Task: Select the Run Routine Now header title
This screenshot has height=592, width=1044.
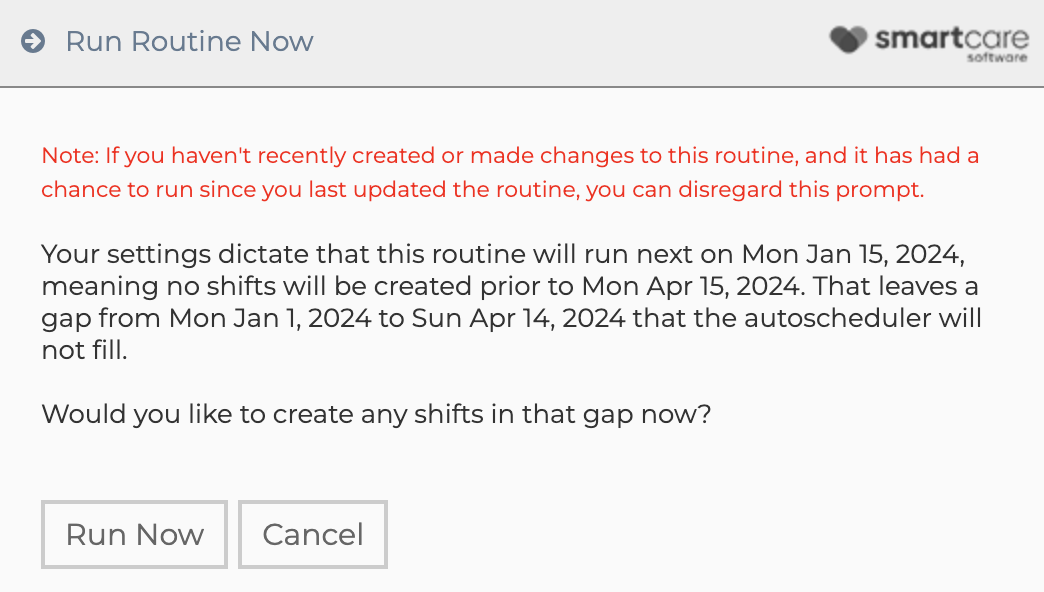Action: (189, 41)
